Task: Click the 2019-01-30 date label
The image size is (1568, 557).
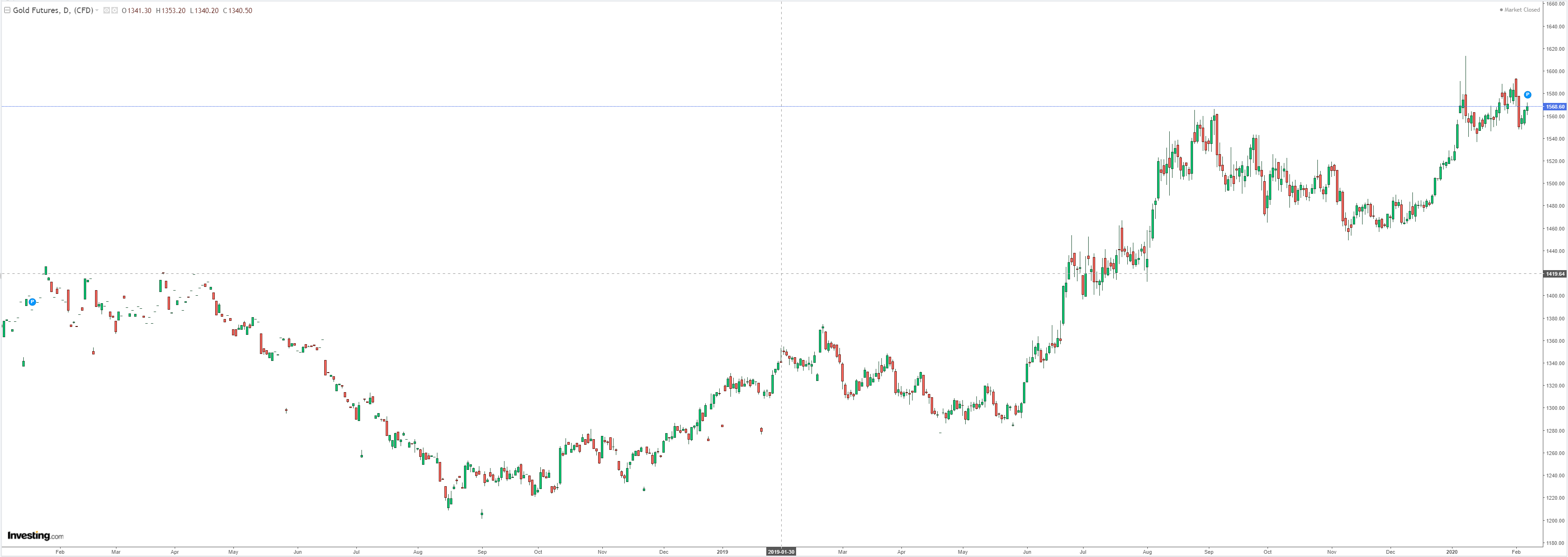Action: (781, 552)
